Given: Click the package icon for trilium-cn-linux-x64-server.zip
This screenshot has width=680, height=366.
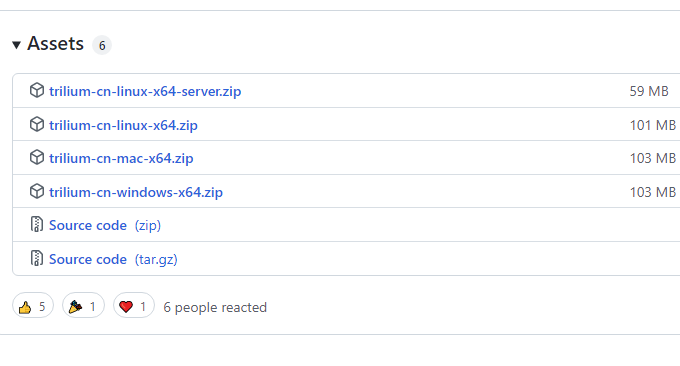Looking at the screenshot, I should 37,91.
